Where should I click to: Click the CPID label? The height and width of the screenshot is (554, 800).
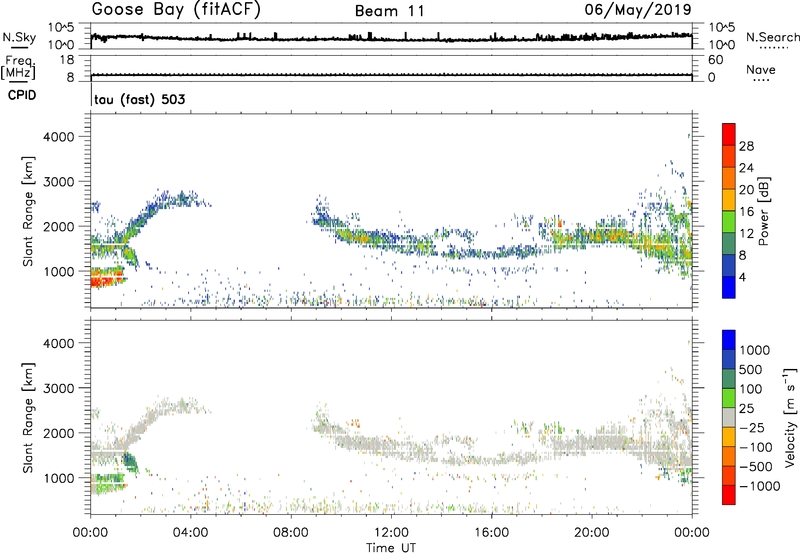pyautogui.click(x=22, y=95)
